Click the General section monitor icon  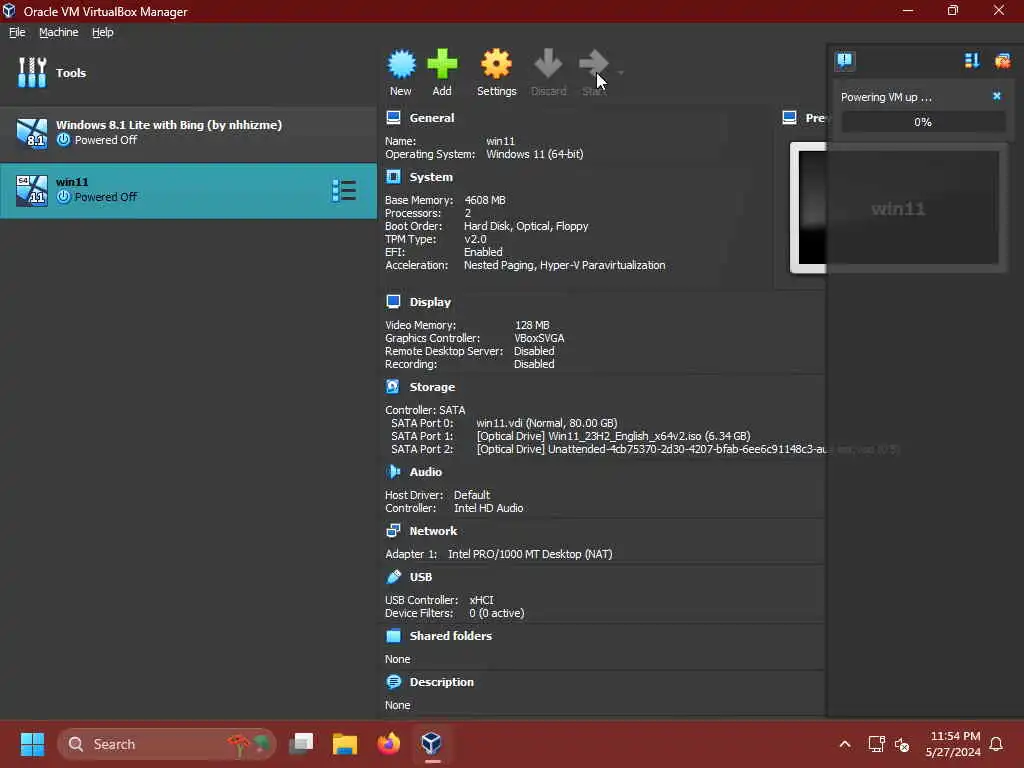click(393, 118)
